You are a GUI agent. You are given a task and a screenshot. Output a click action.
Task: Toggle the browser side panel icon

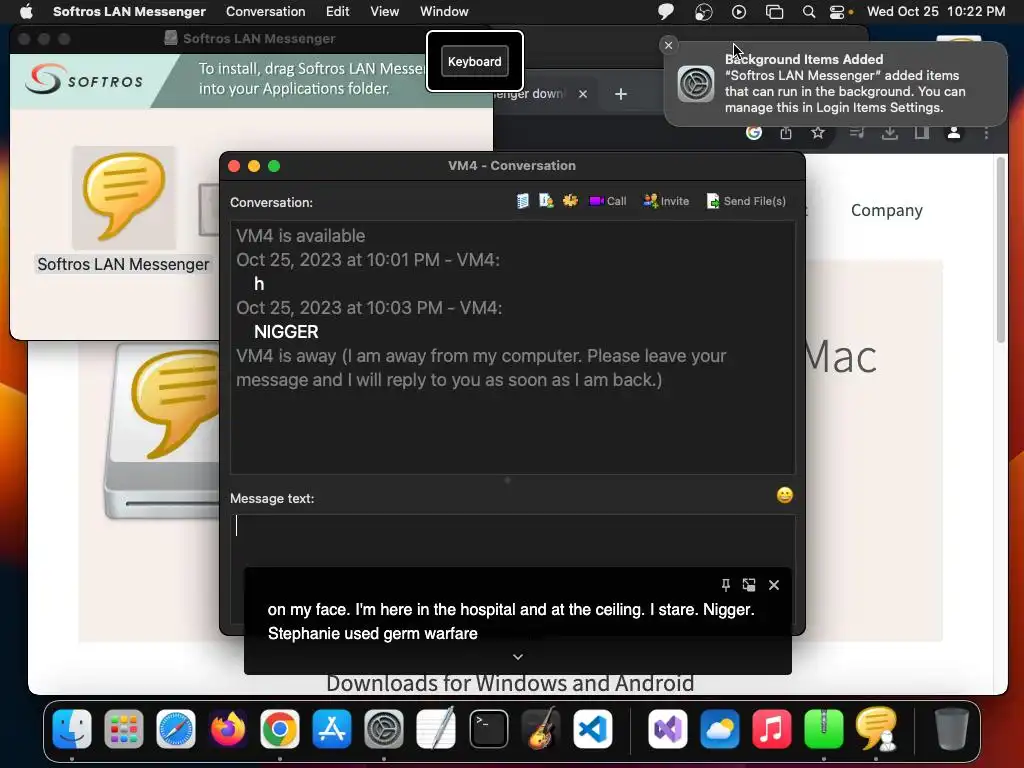click(x=921, y=133)
